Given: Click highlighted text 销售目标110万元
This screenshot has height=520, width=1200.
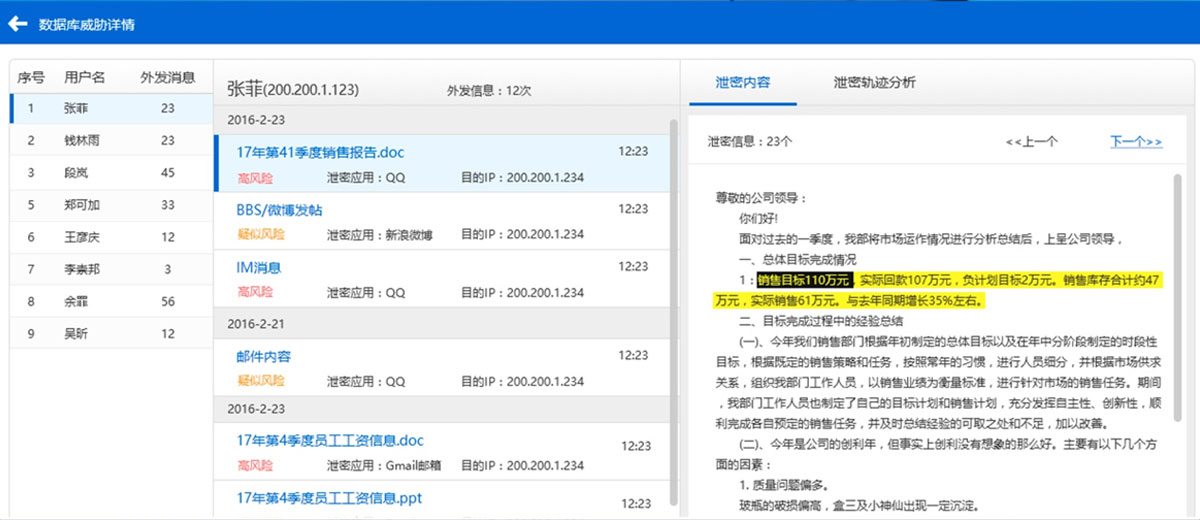Looking at the screenshot, I should [x=804, y=279].
